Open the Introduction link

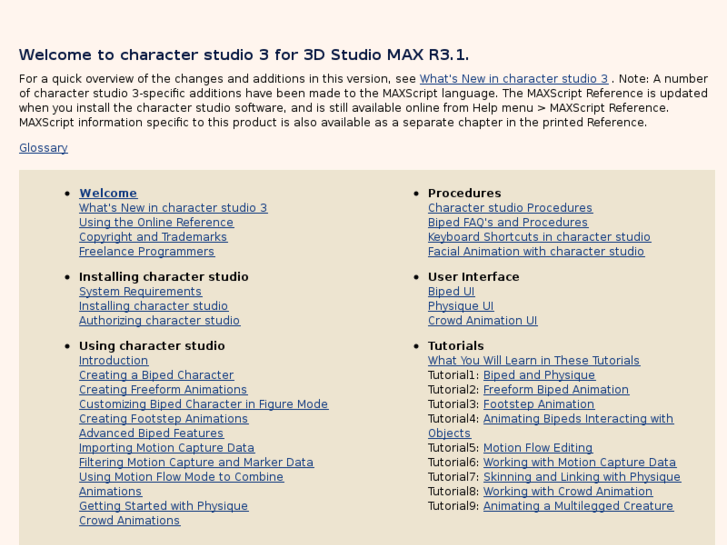(x=114, y=360)
